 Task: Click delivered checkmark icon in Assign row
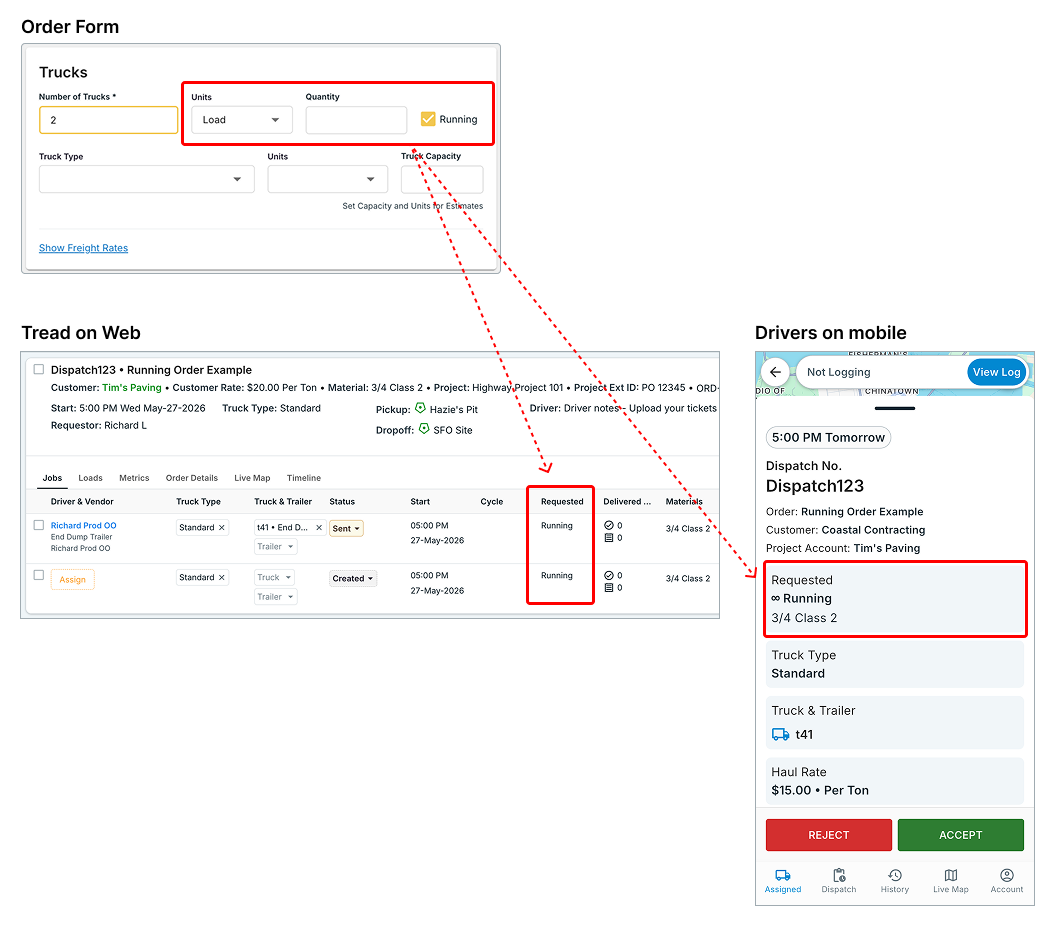pyautogui.click(x=609, y=575)
